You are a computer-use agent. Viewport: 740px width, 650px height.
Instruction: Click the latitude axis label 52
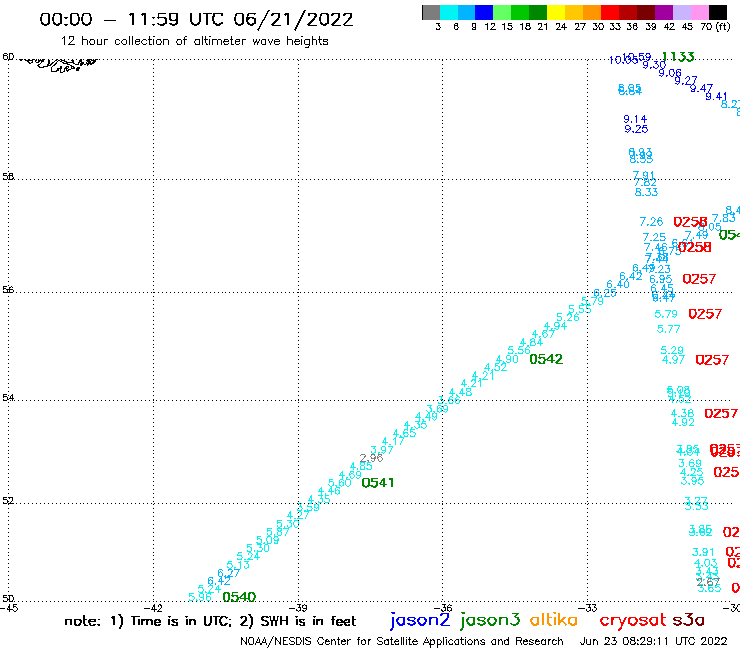pos(8,501)
